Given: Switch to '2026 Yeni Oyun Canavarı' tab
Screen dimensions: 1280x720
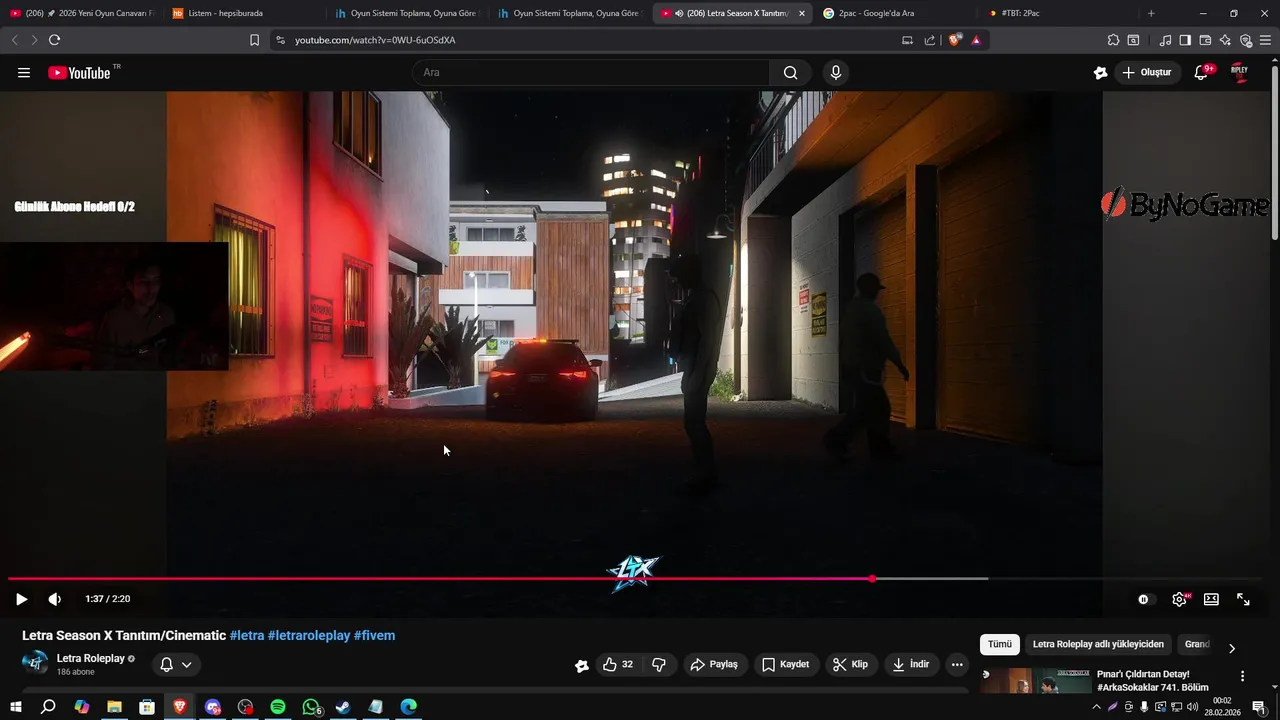Looking at the screenshot, I should click(82, 13).
